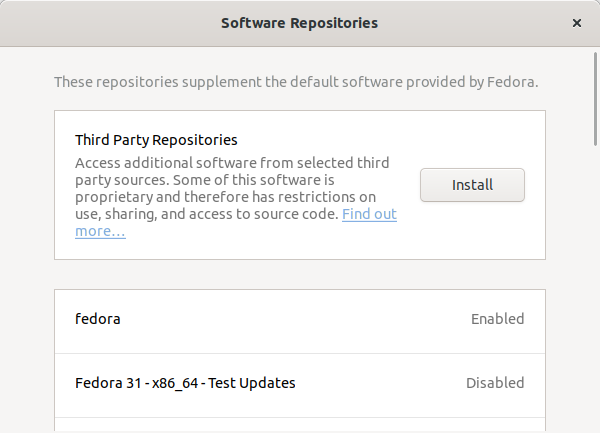
Task: Install the Third Party Repositories
Action: [x=472, y=185]
